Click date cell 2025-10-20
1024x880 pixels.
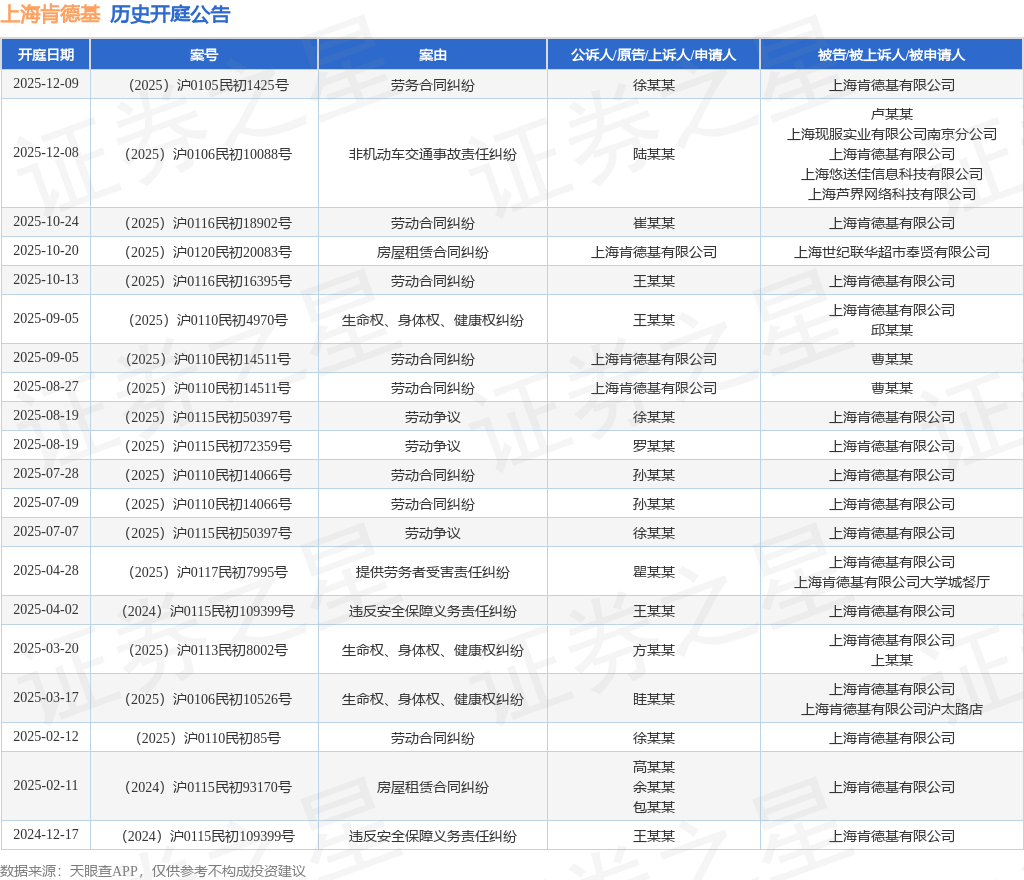(x=46, y=250)
